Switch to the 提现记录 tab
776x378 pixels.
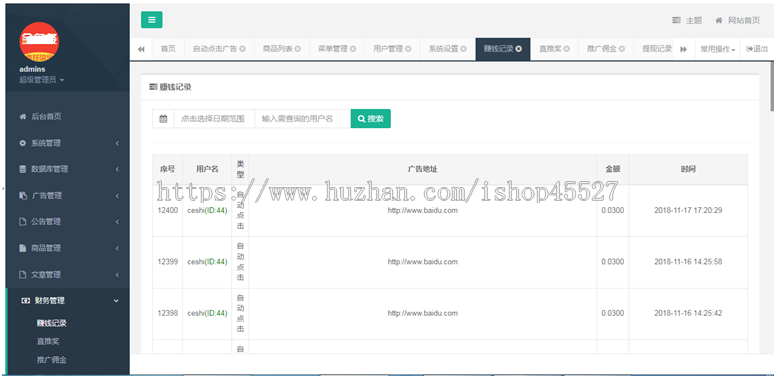click(x=657, y=49)
